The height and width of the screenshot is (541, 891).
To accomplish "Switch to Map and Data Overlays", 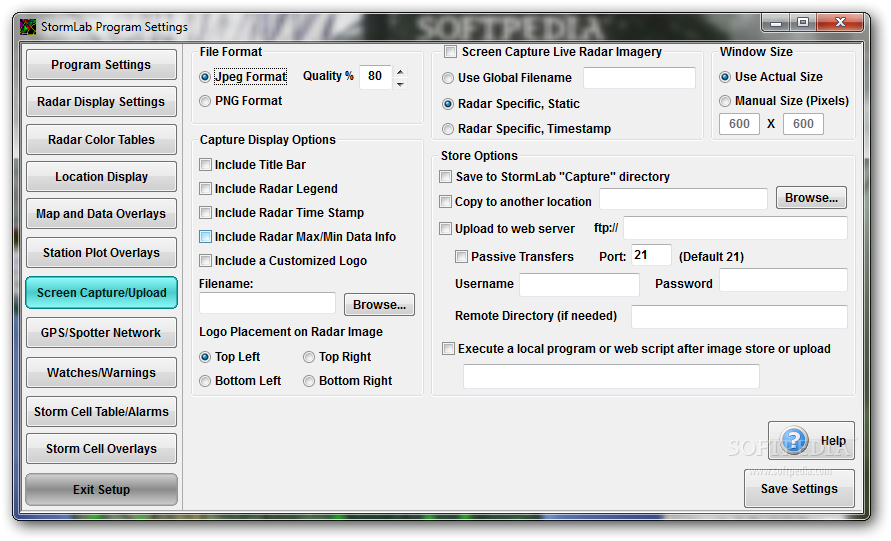I will (101, 214).
